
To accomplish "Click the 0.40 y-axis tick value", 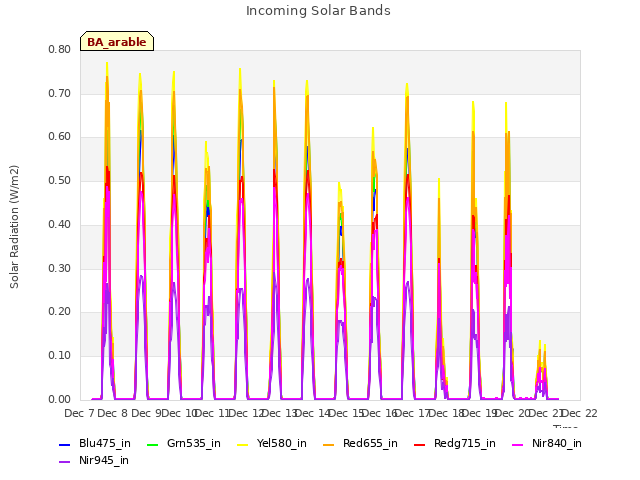I will (60, 224).
